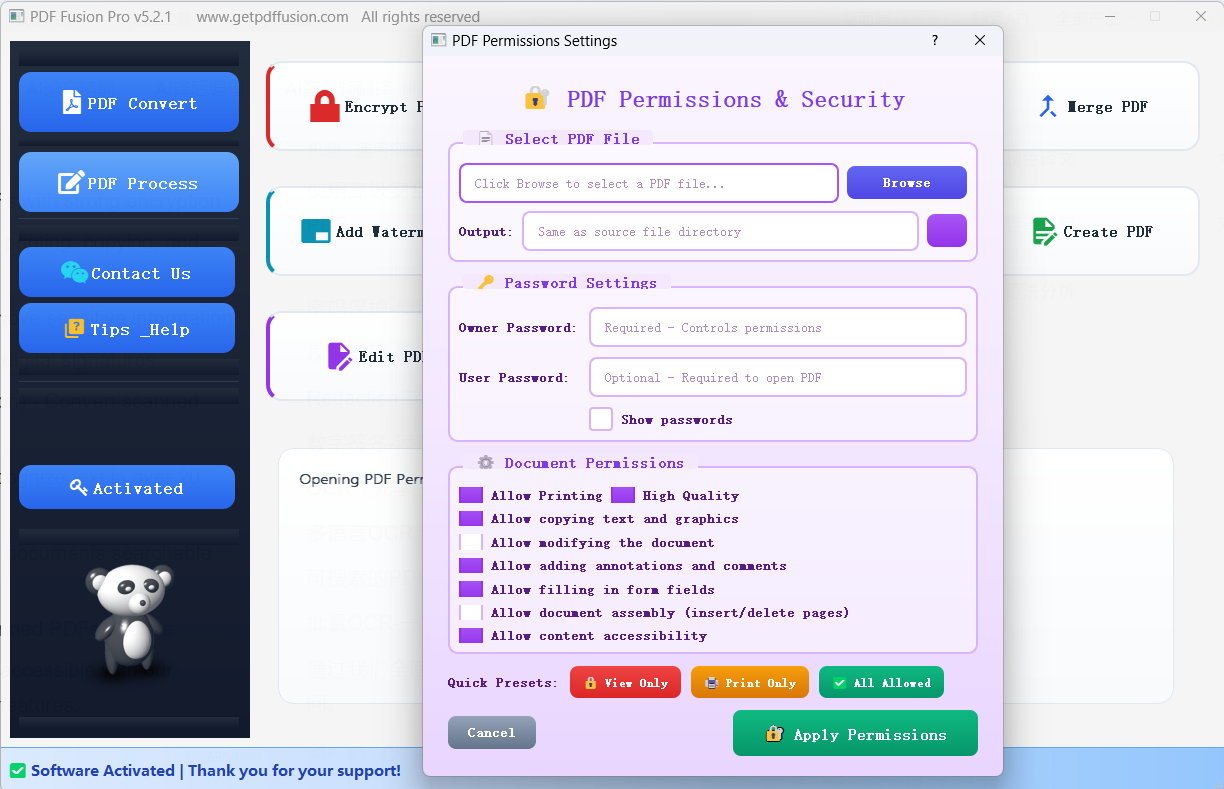Screen dimensions: 1224x789
Task: Click the Browse button
Action: point(906,183)
